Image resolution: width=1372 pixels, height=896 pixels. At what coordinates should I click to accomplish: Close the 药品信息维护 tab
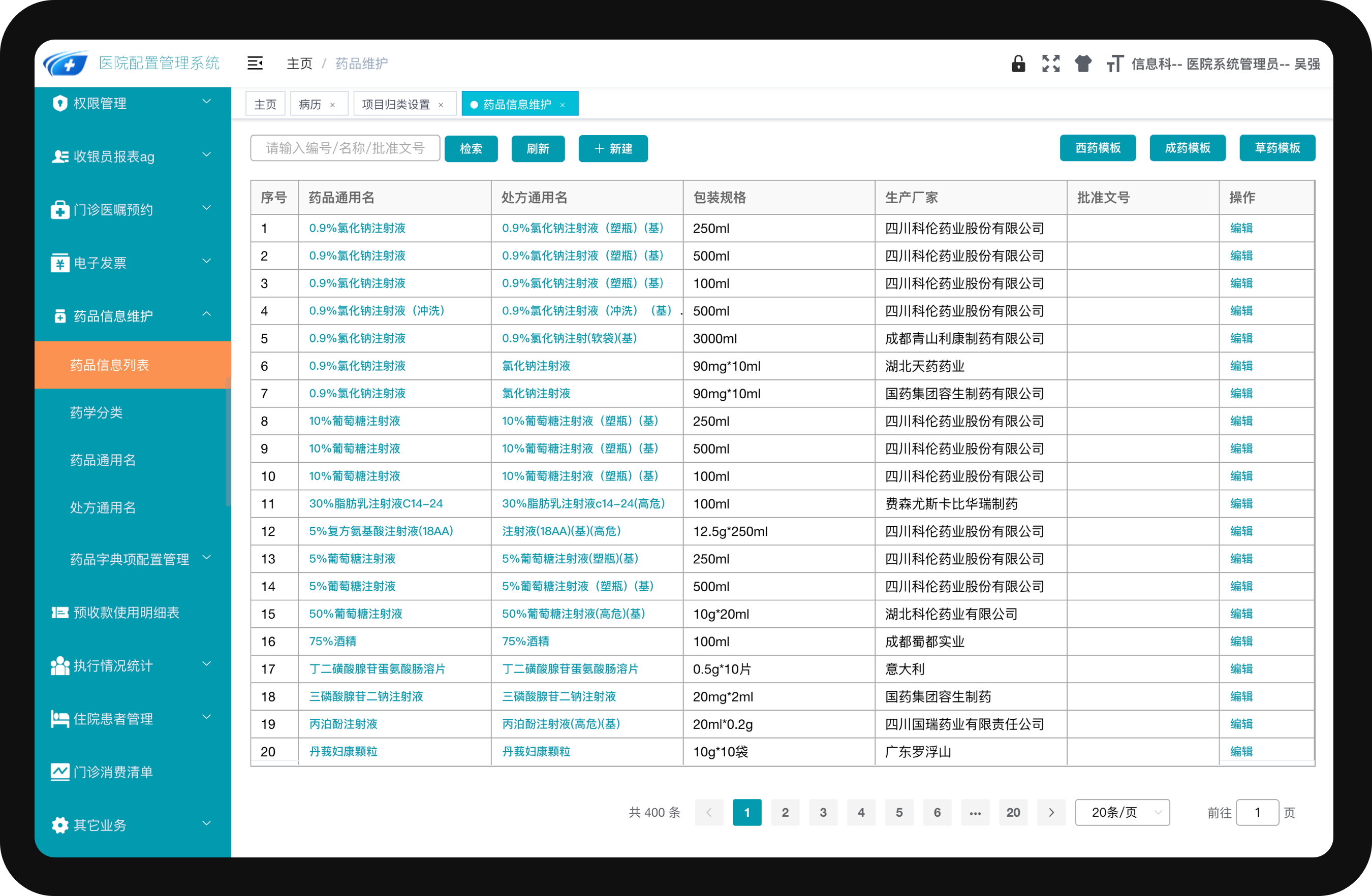pos(562,105)
